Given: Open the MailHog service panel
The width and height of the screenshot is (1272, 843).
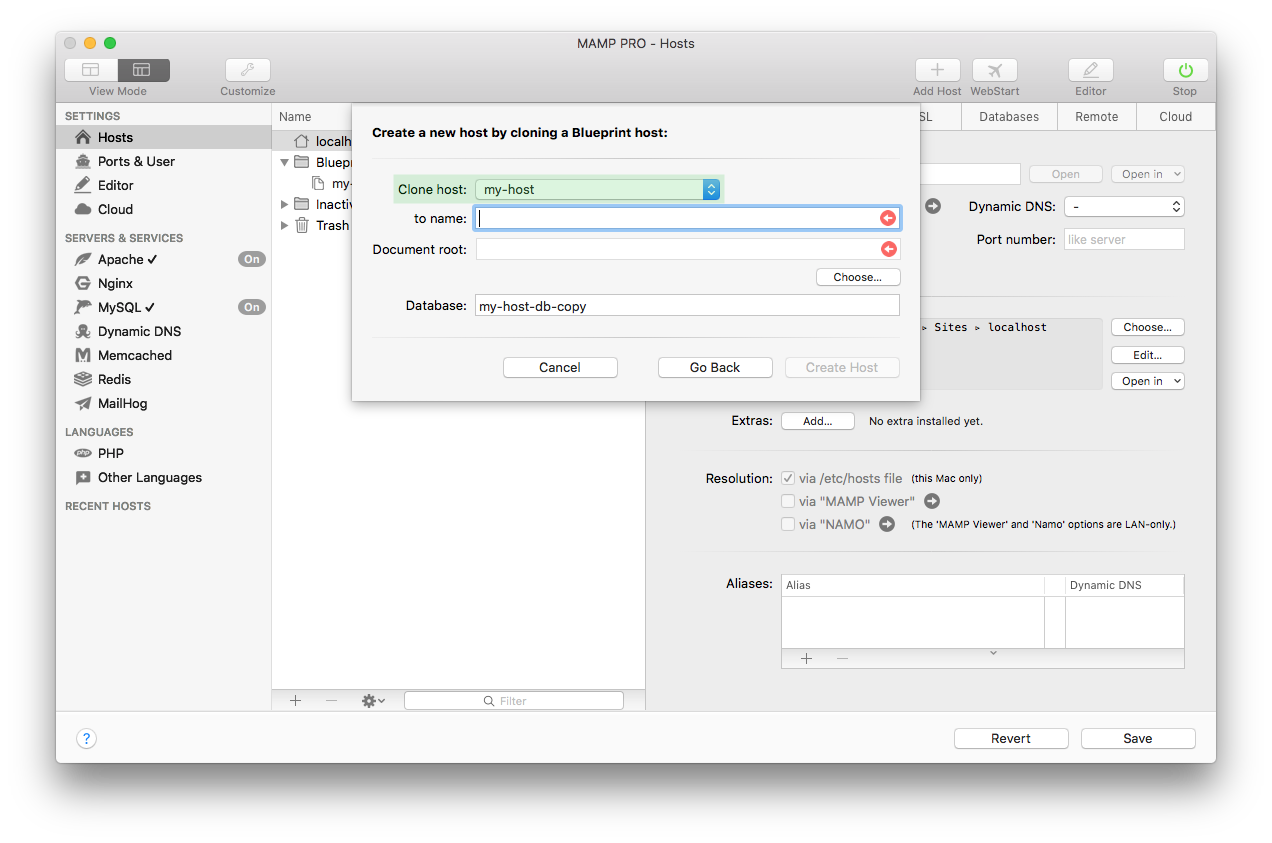Looking at the screenshot, I should click(x=125, y=403).
